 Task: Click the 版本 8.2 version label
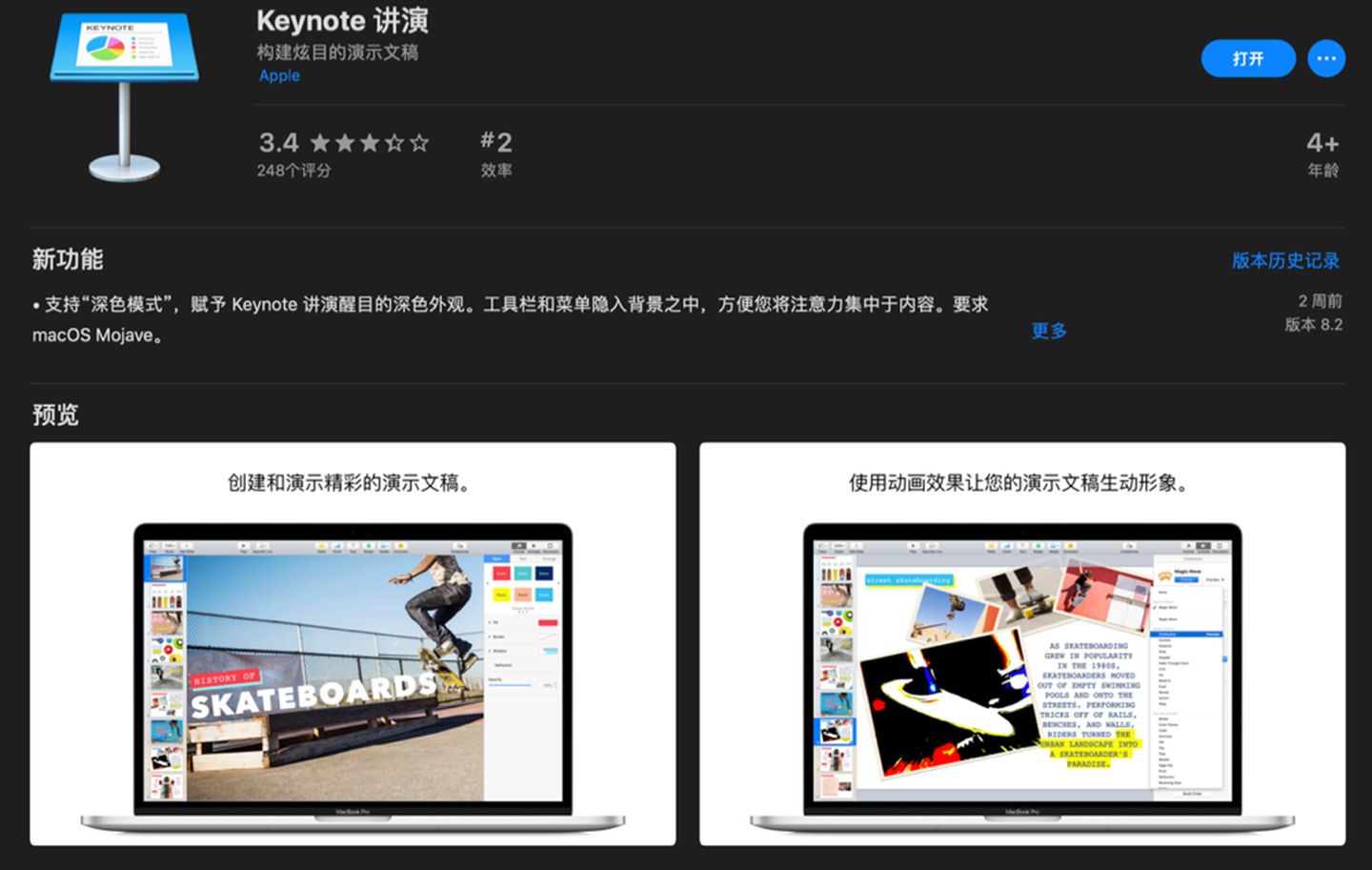(1314, 325)
